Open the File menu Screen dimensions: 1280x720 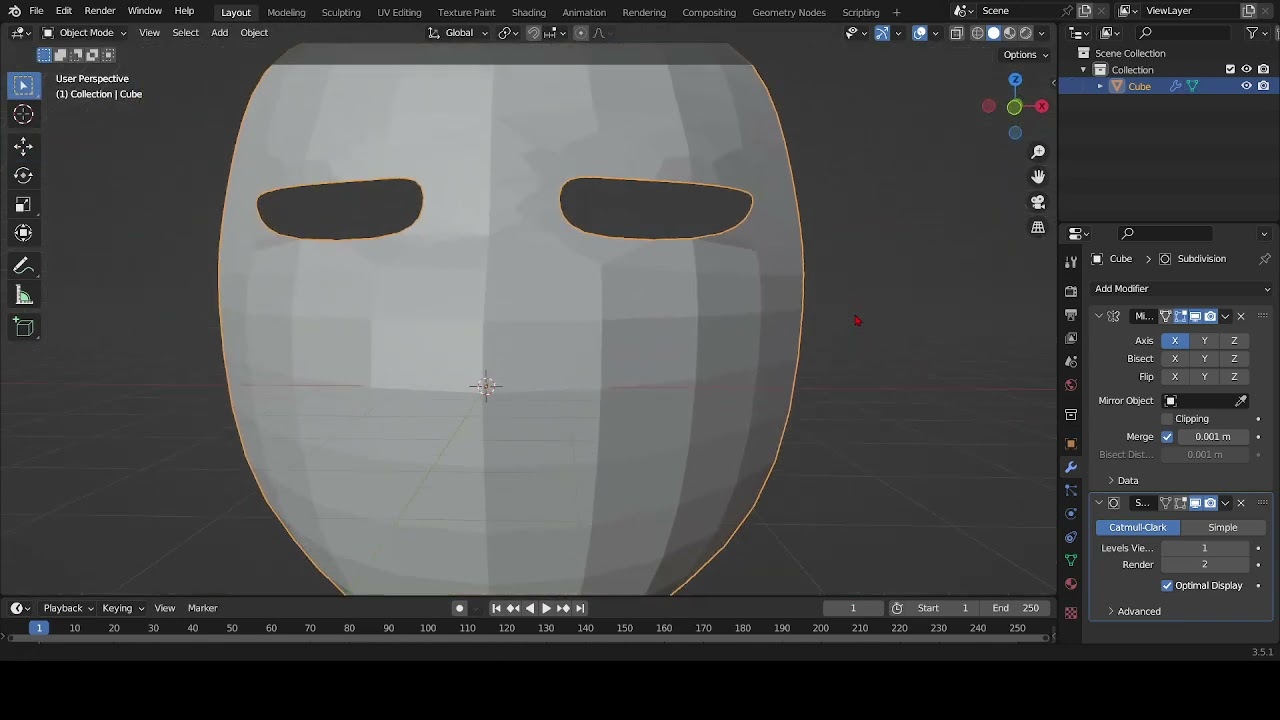[36, 11]
